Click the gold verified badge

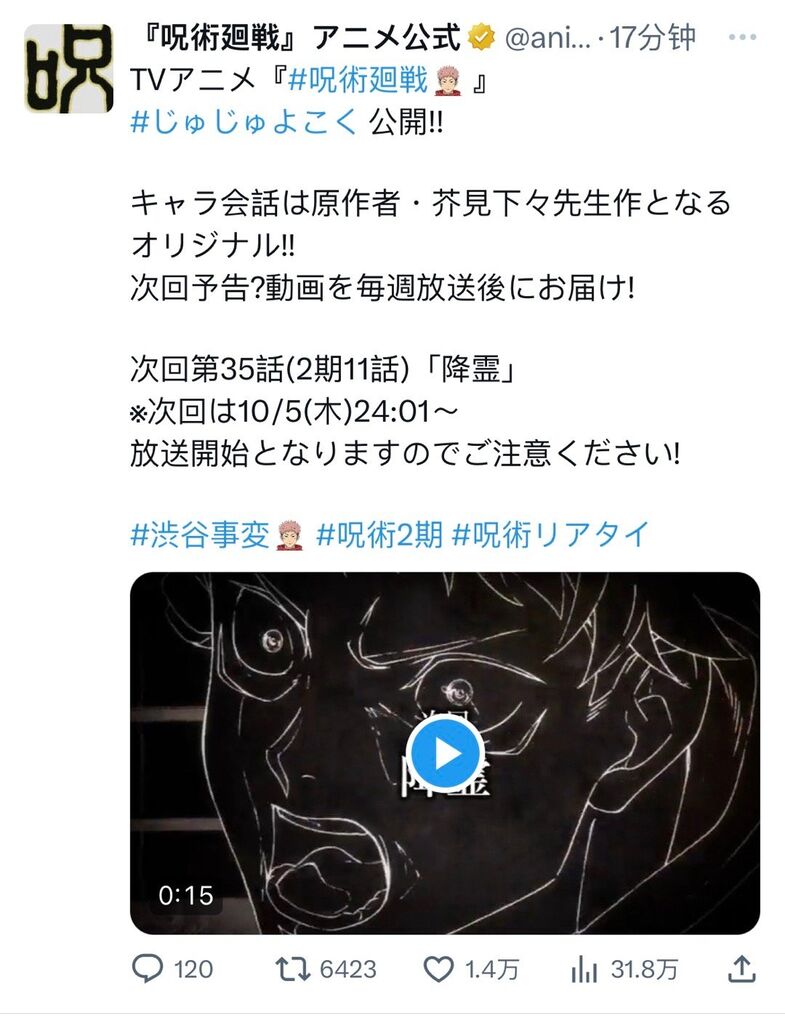[x=481, y=38]
